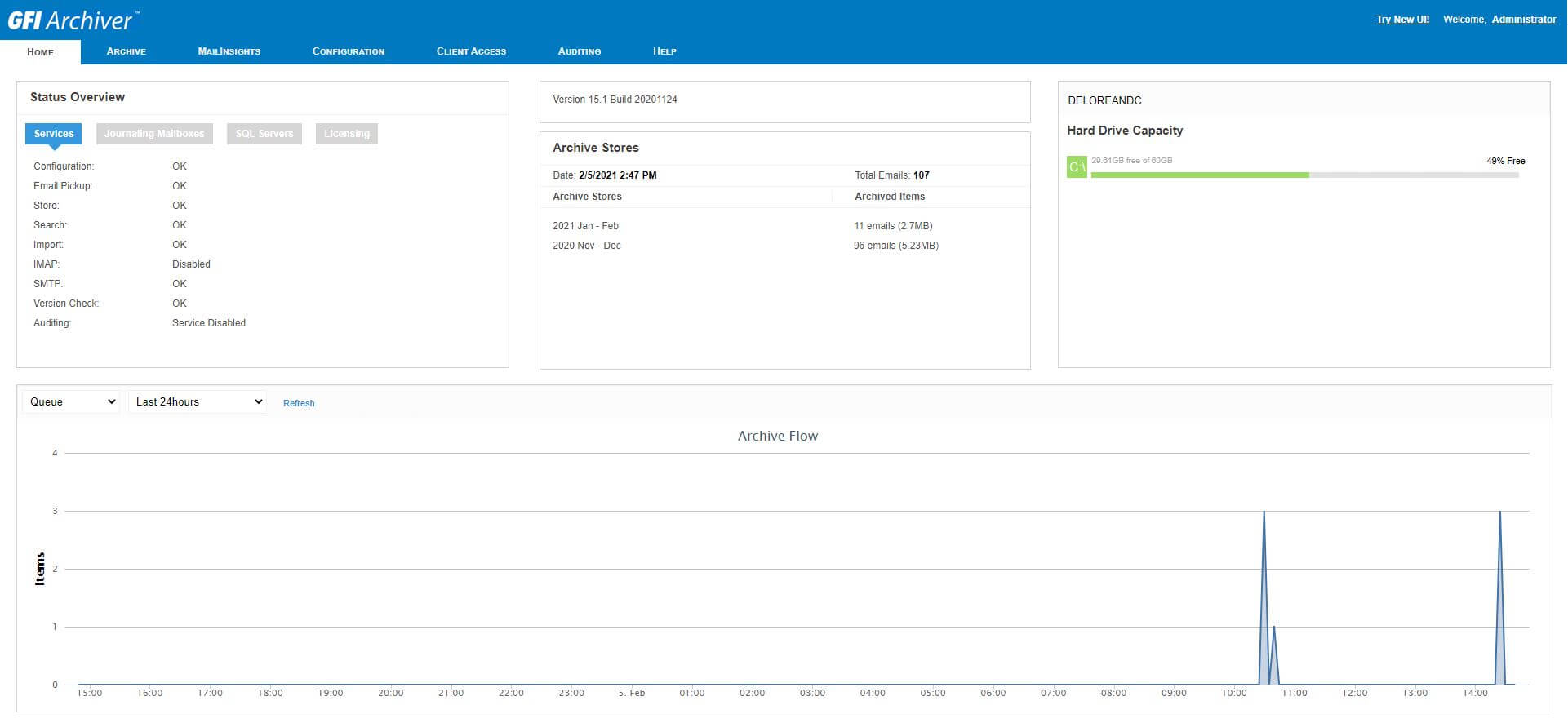Open the Home tab
1568x723 pixels.
click(x=40, y=51)
